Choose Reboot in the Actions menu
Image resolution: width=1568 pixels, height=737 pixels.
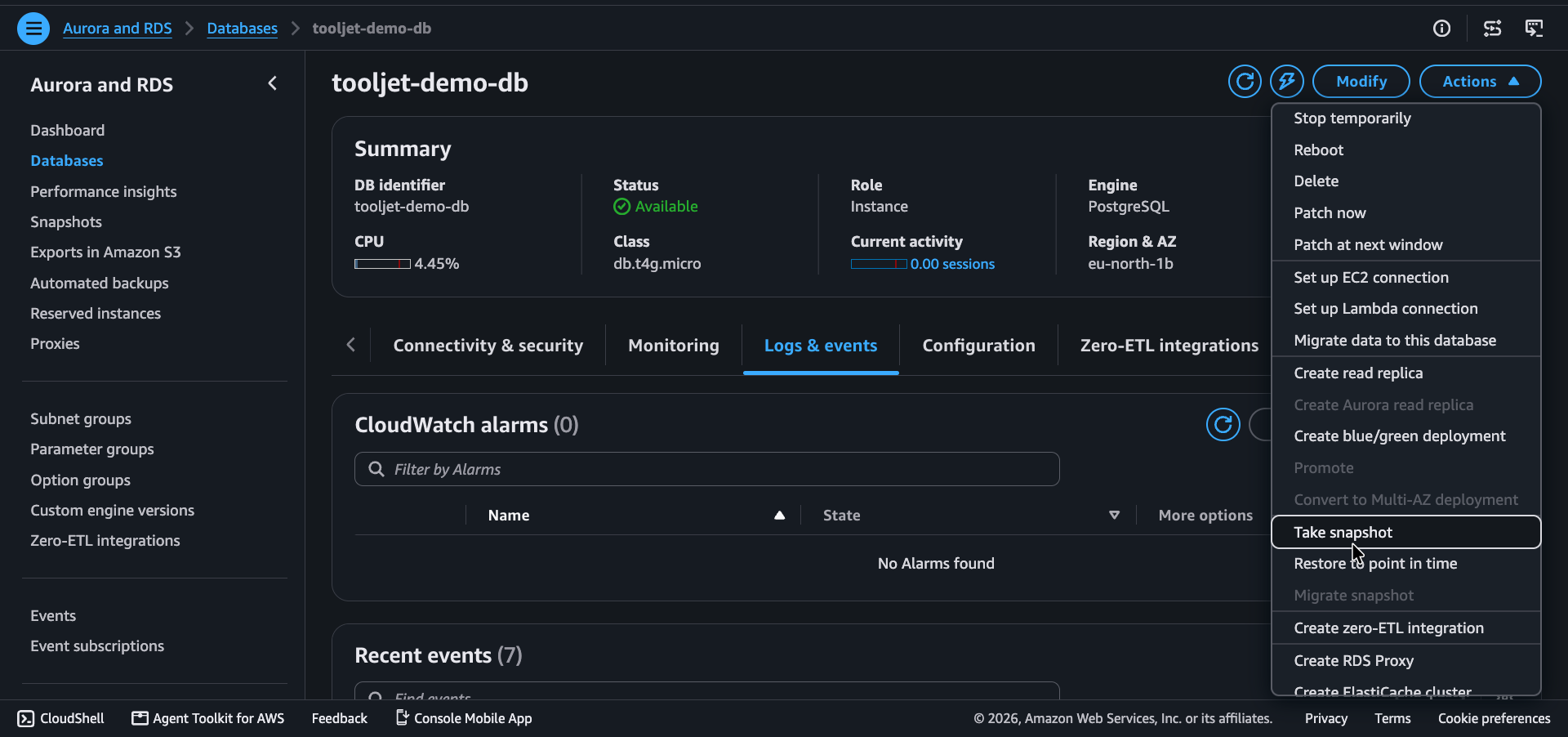[1406, 150]
